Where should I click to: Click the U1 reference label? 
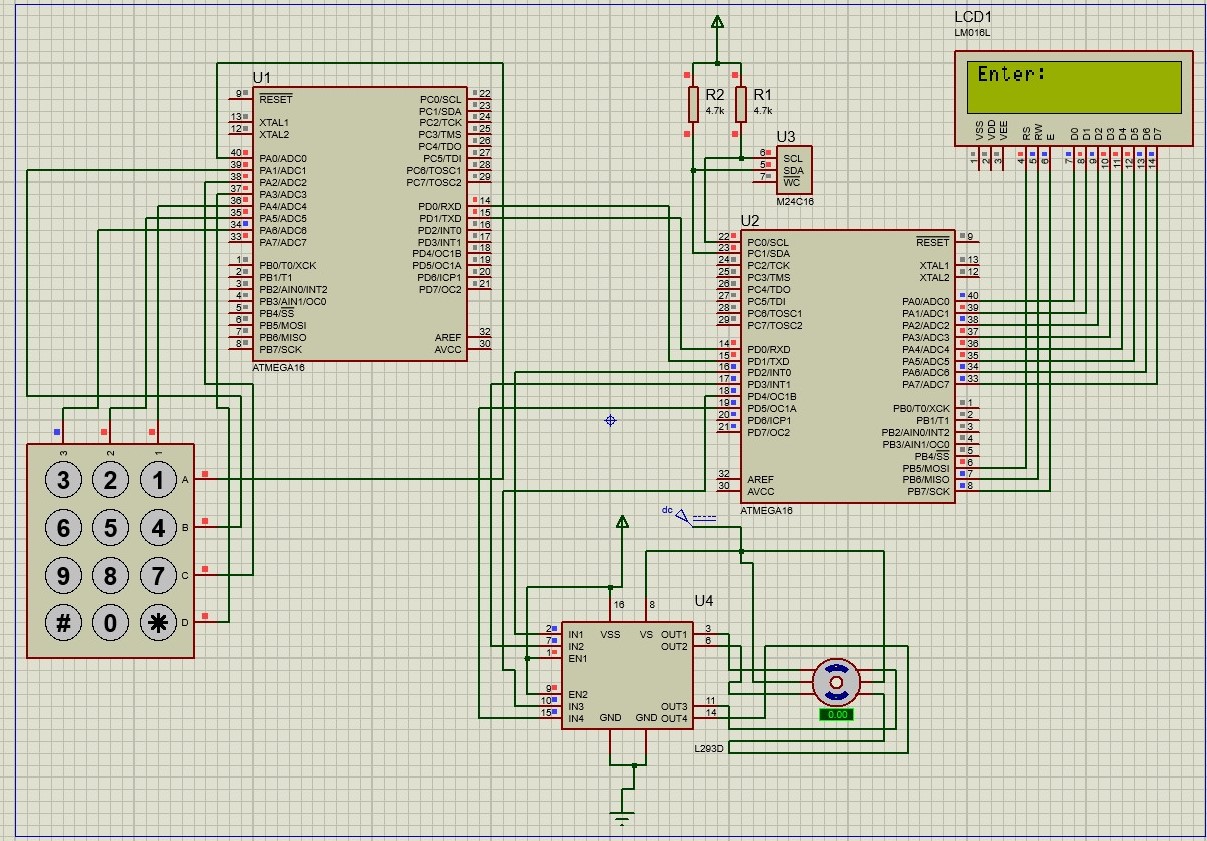click(261, 77)
